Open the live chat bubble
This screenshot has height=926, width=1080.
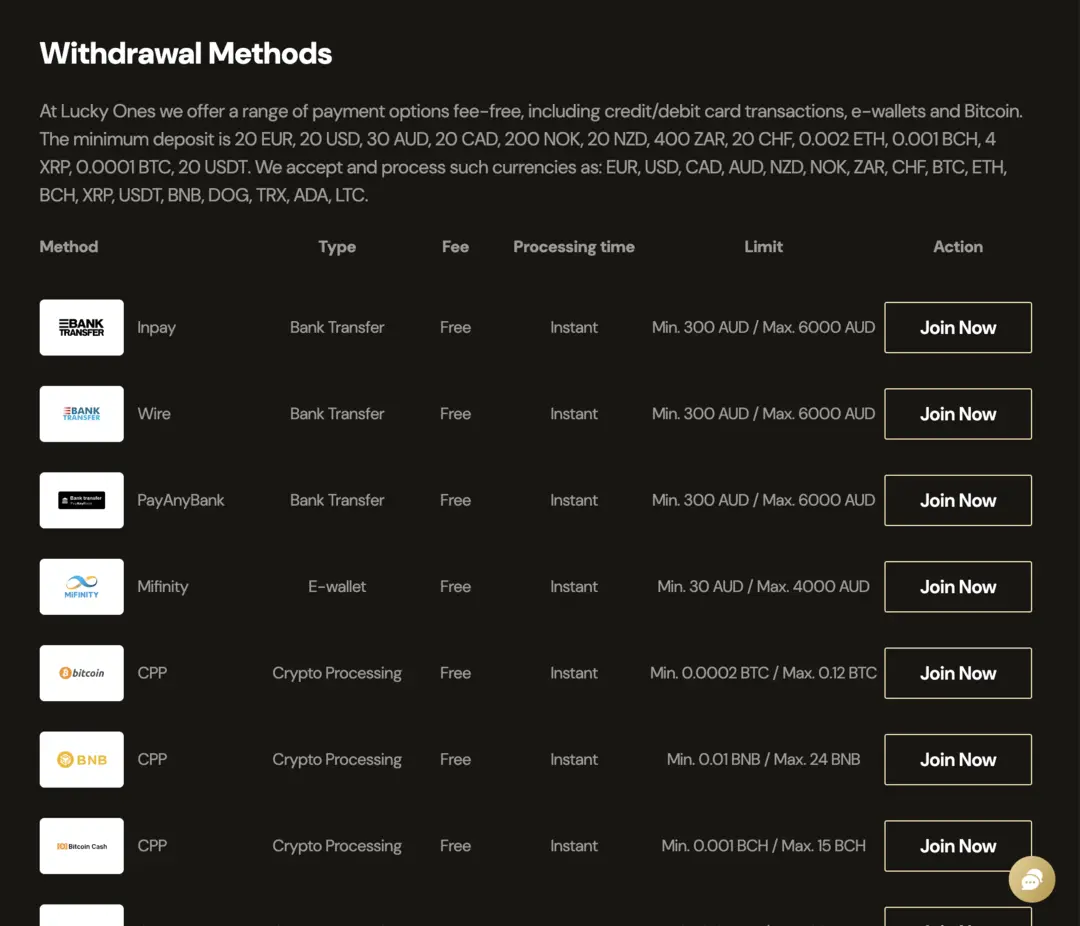(1031, 879)
